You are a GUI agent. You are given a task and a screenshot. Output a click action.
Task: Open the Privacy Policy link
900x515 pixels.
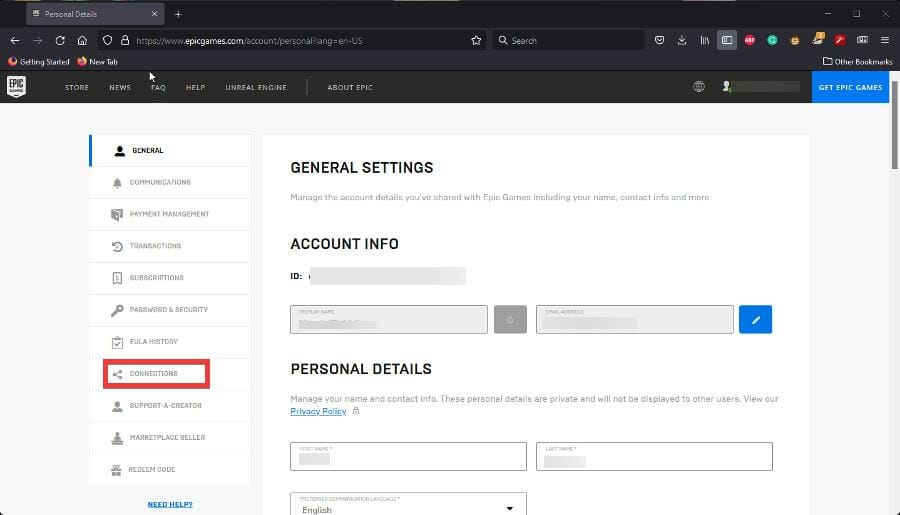coord(318,411)
